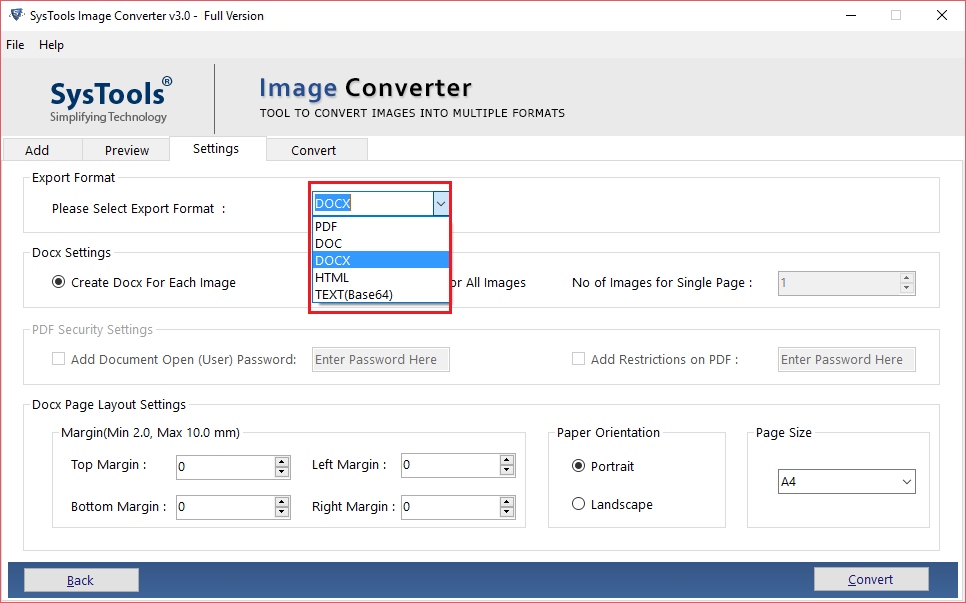
Task: Decrease Left Margin with down arrow
Action: click(x=507, y=471)
